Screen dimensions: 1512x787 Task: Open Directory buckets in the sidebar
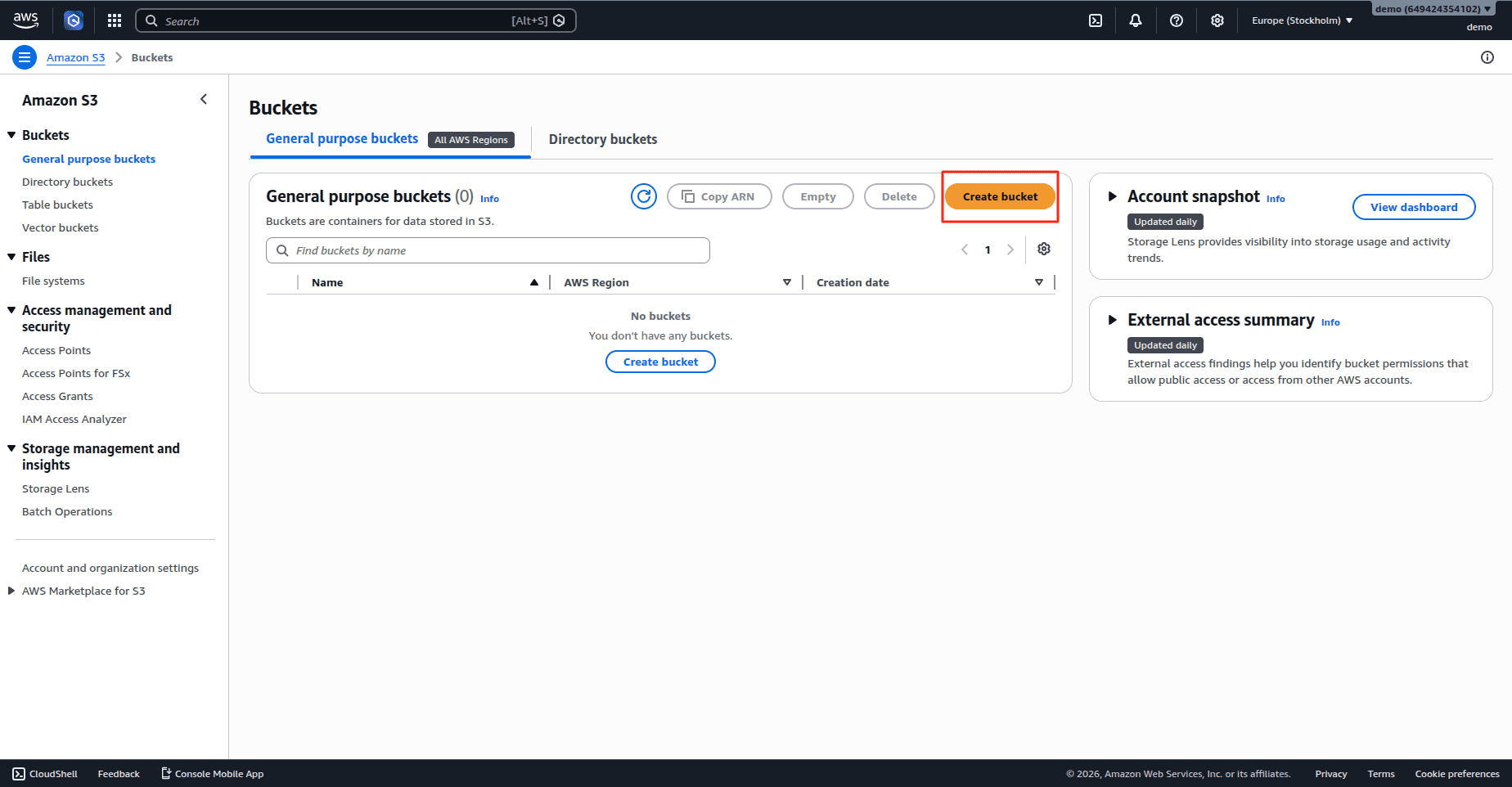pyautogui.click(x=67, y=182)
